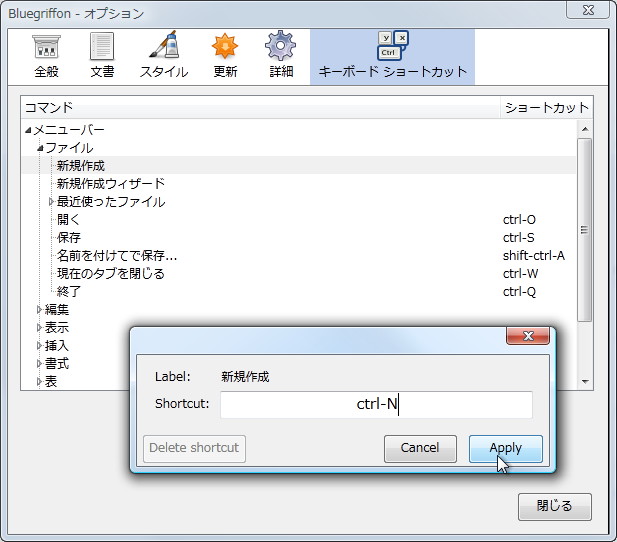Select the スタイル paintbrush icon
Viewport: 617px width, 542px height.
[164, 56]
